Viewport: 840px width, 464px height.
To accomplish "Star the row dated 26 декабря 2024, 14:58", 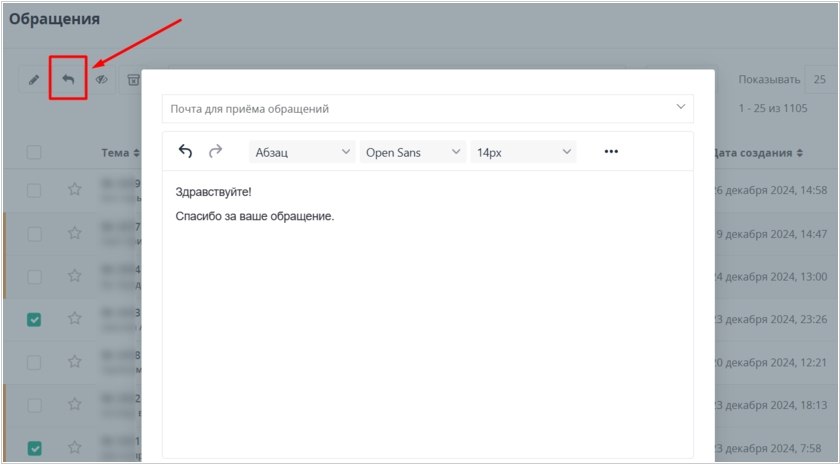I will [74, 189].
